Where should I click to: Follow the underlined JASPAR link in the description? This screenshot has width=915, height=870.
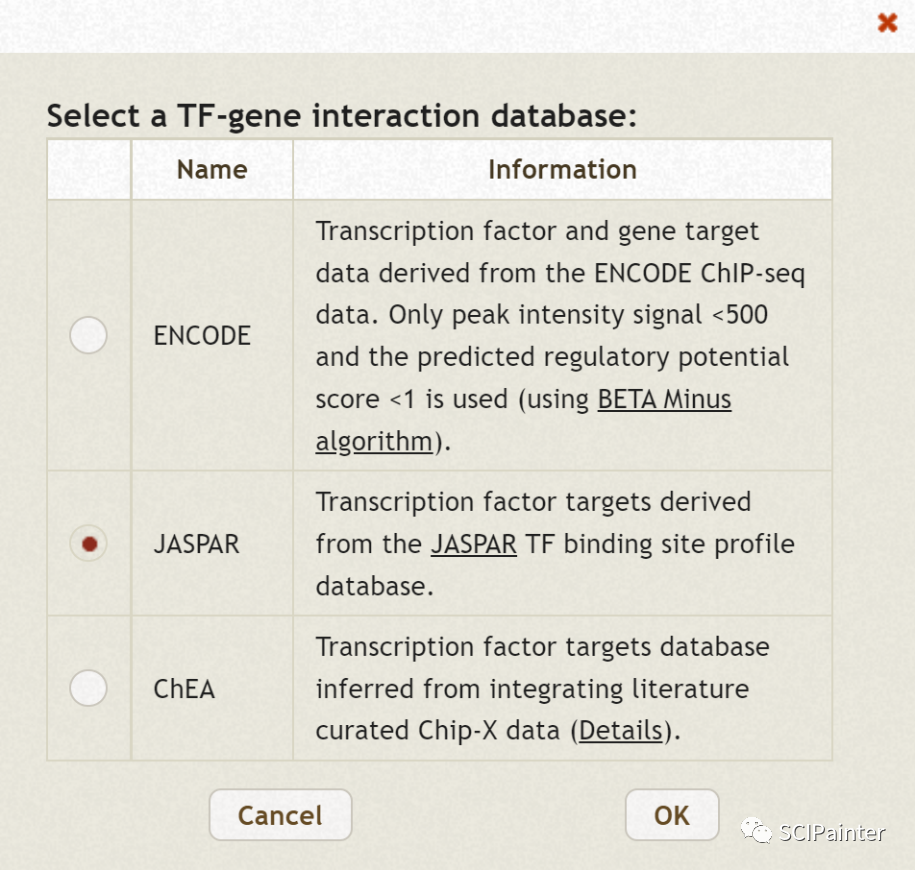click(473, 545)
